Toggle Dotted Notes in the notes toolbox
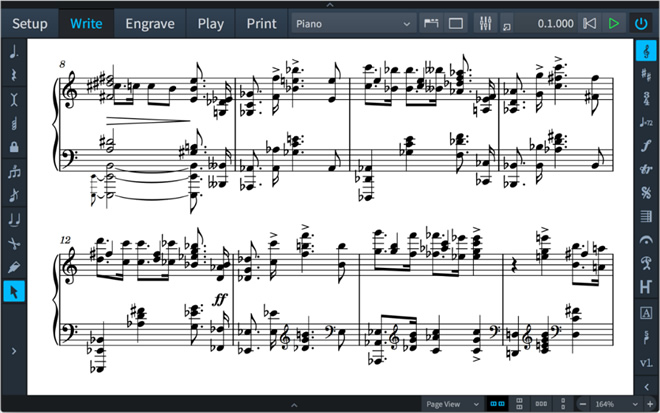The height and width of the screenshot is (413, 660). click(14, 52)
